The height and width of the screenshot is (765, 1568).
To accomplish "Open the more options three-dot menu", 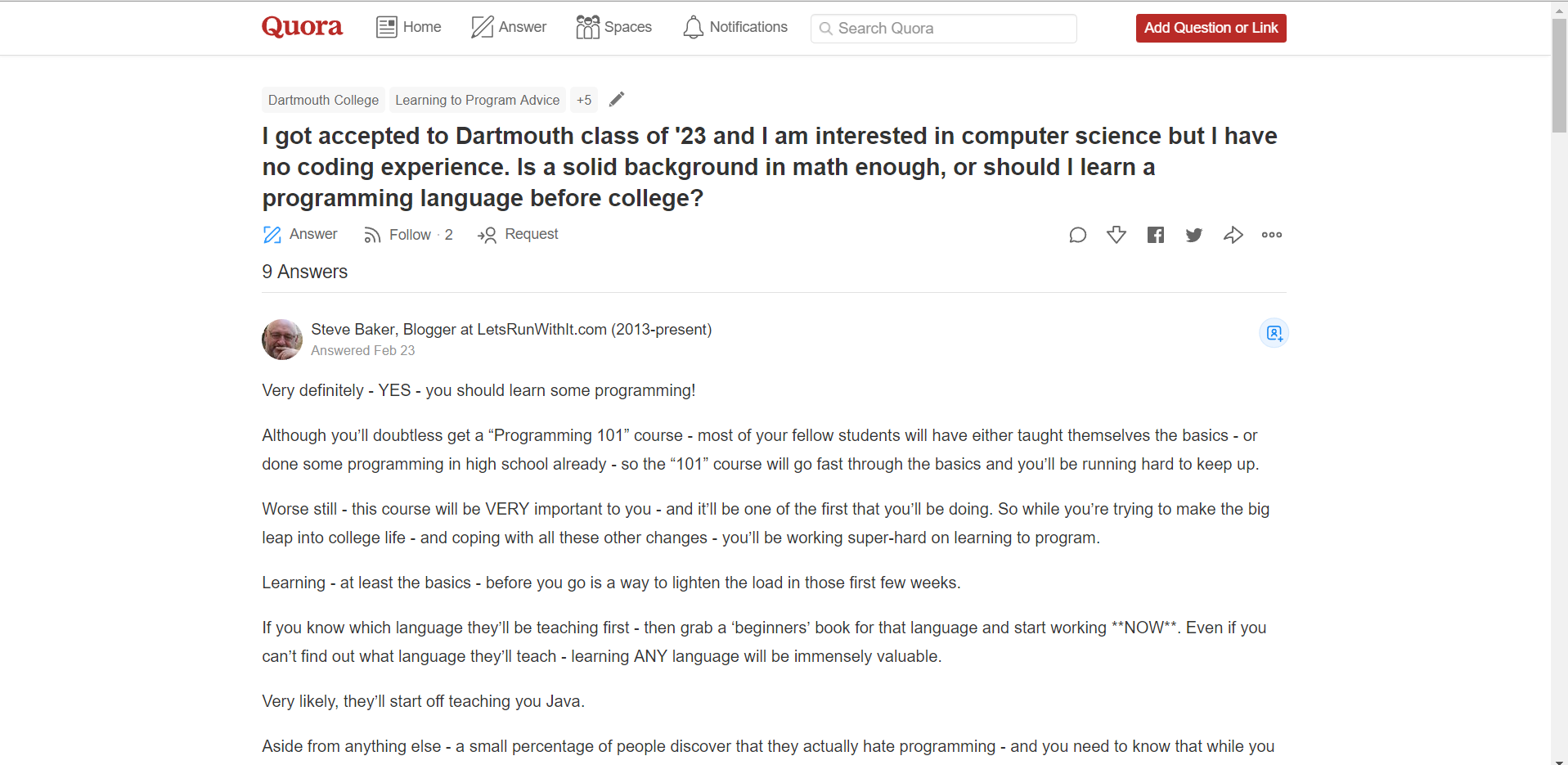I will pos(1272,235).
